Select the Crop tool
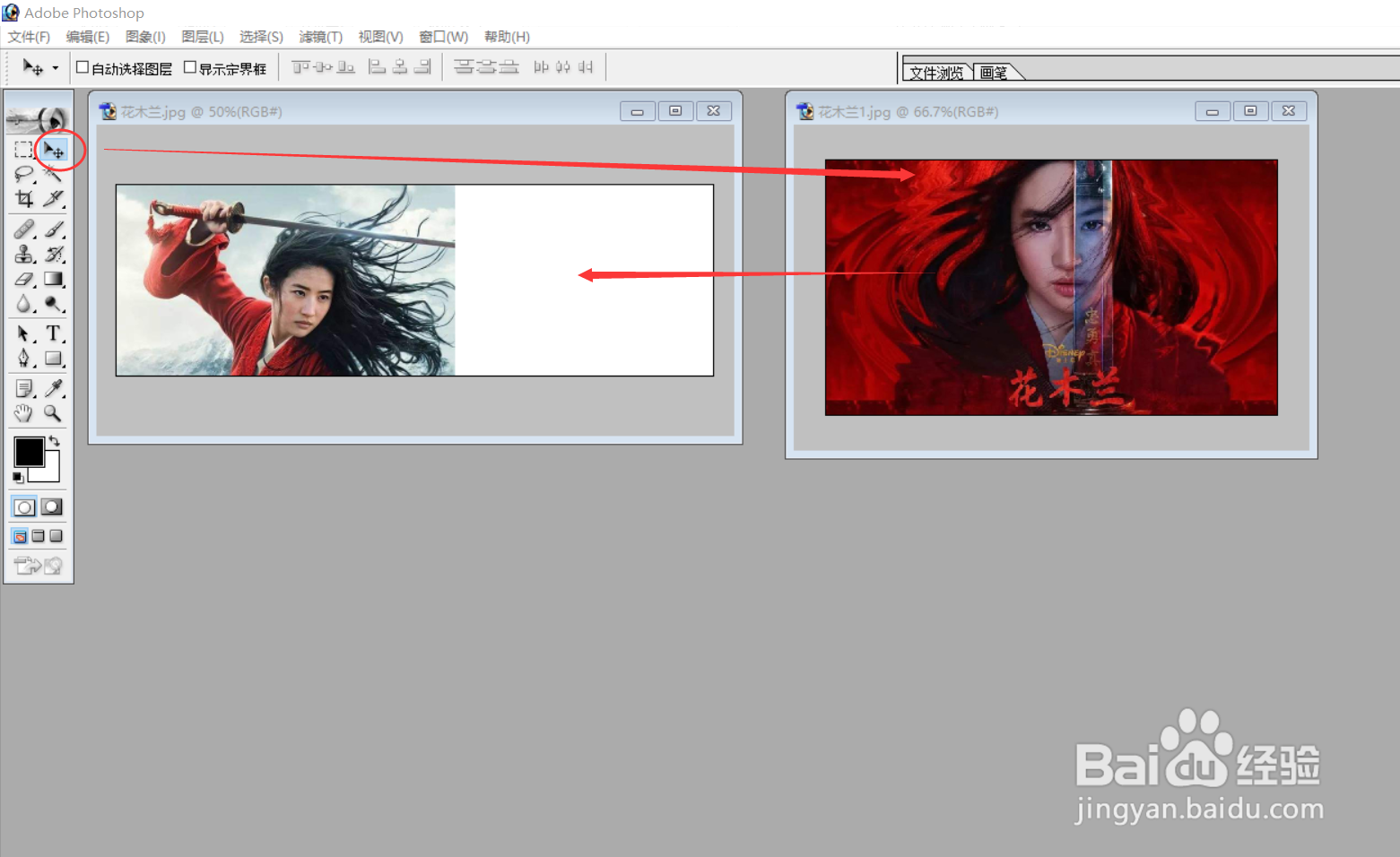Viewport: 1400px width, 857px height. (x=24, y=199)
